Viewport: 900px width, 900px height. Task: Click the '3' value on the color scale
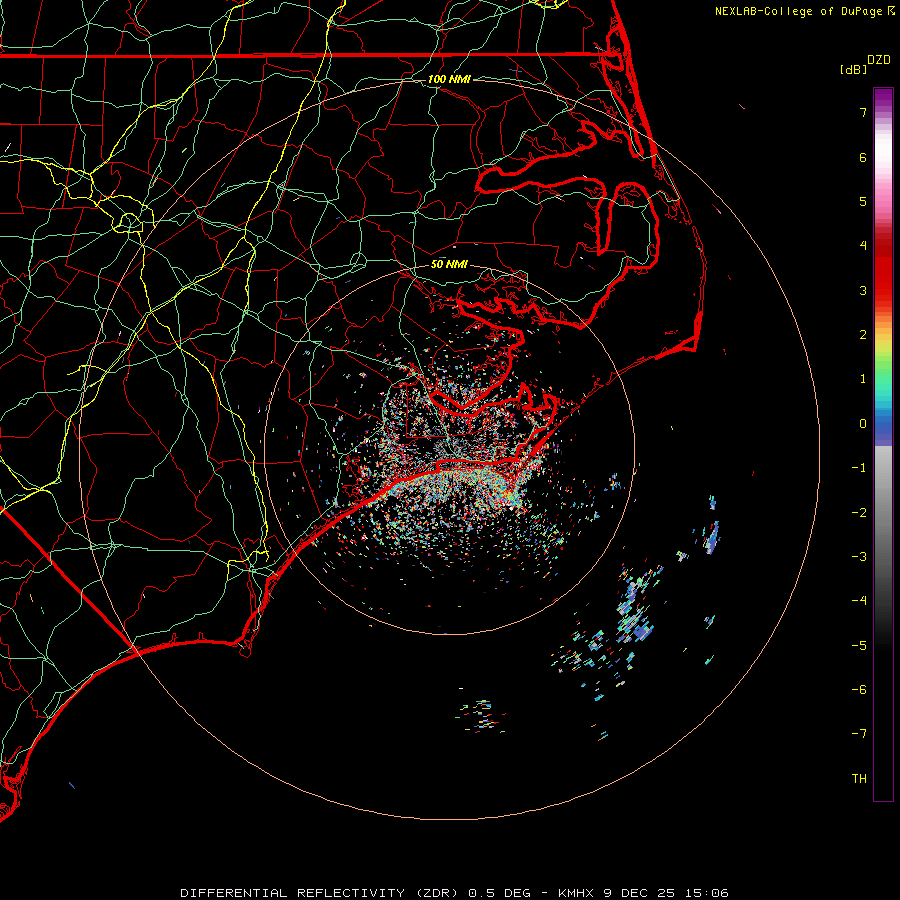tap(863, 290)
